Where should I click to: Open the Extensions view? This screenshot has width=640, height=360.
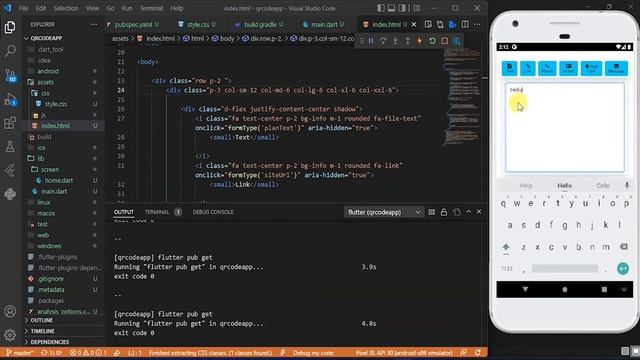point(10,122)
